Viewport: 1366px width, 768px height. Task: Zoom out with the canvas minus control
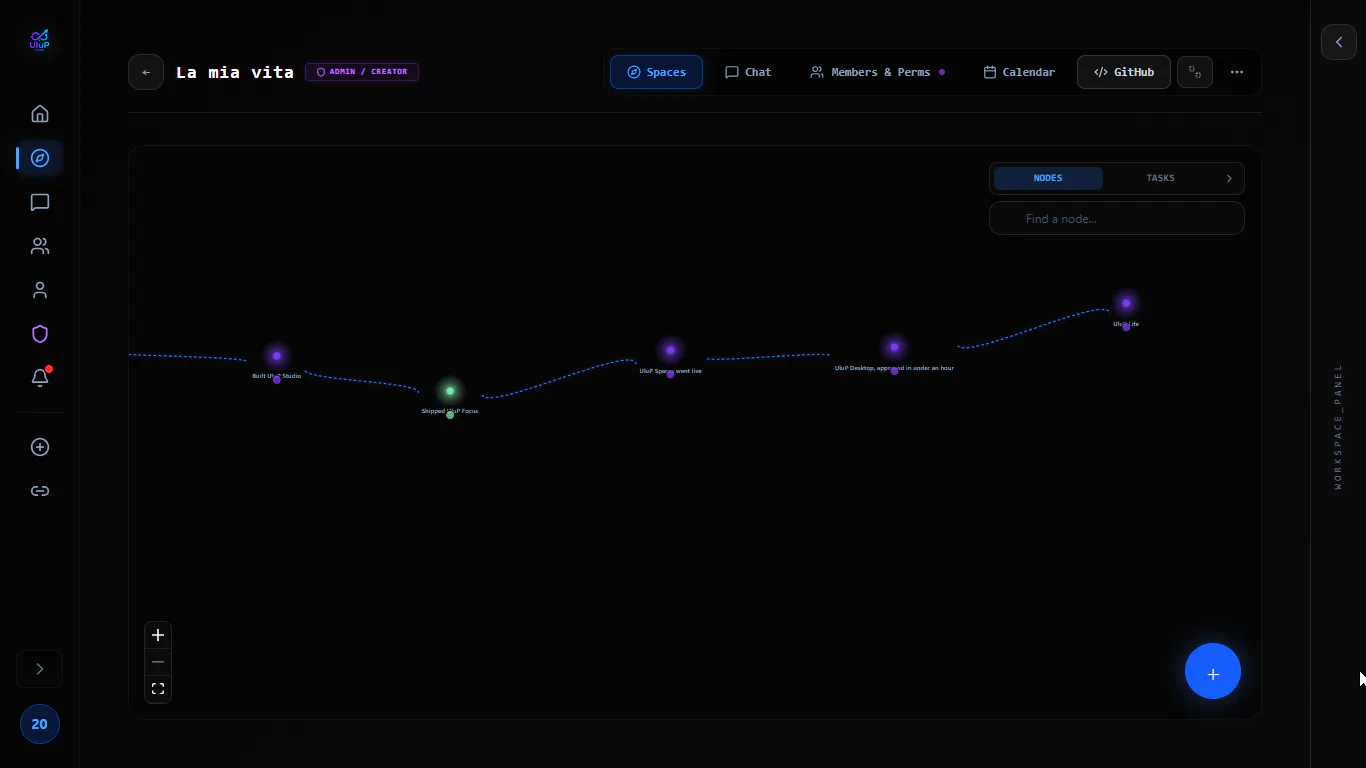[x=158, y=662]
